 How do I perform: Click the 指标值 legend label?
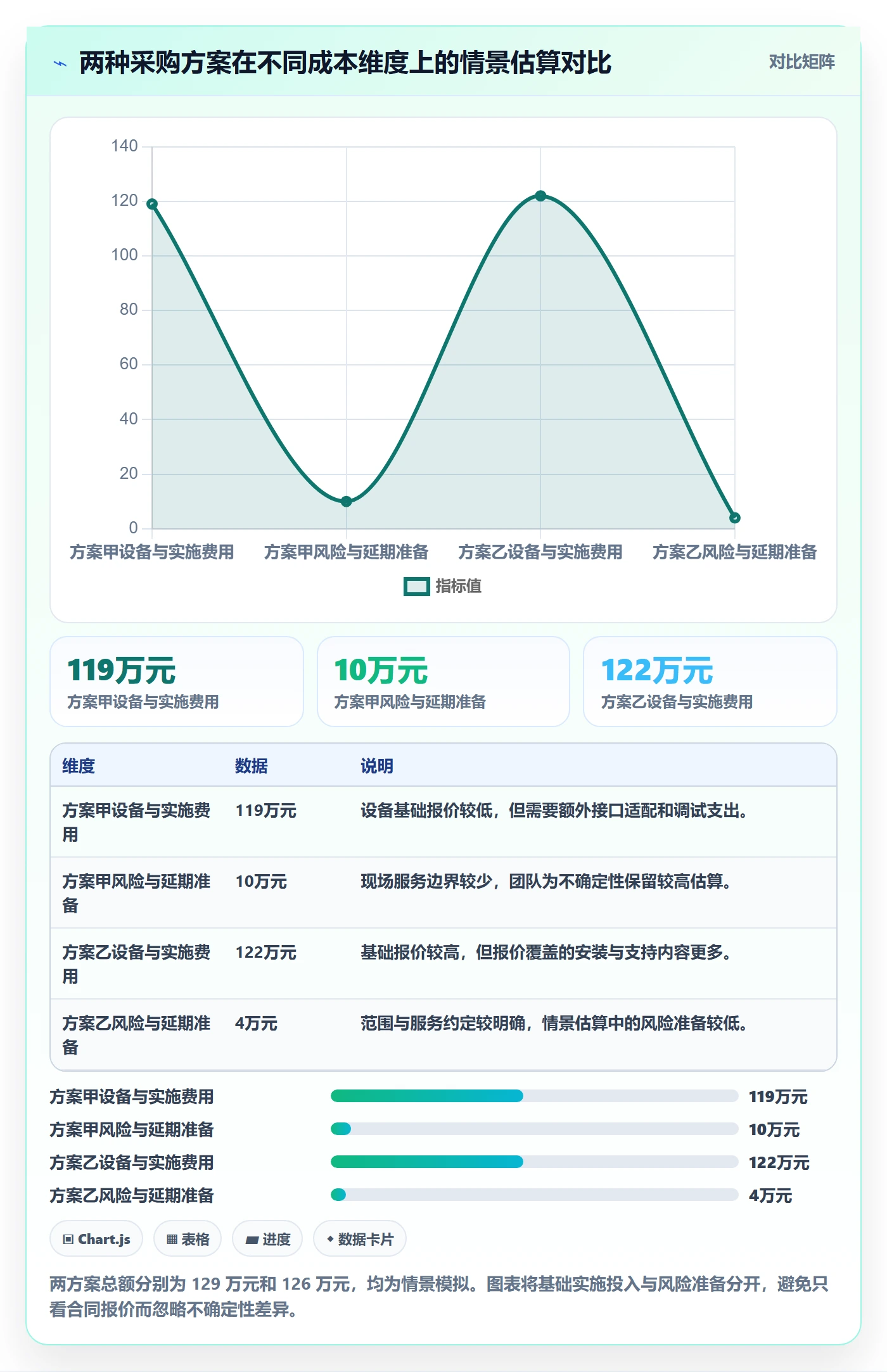tap(459, 587)
